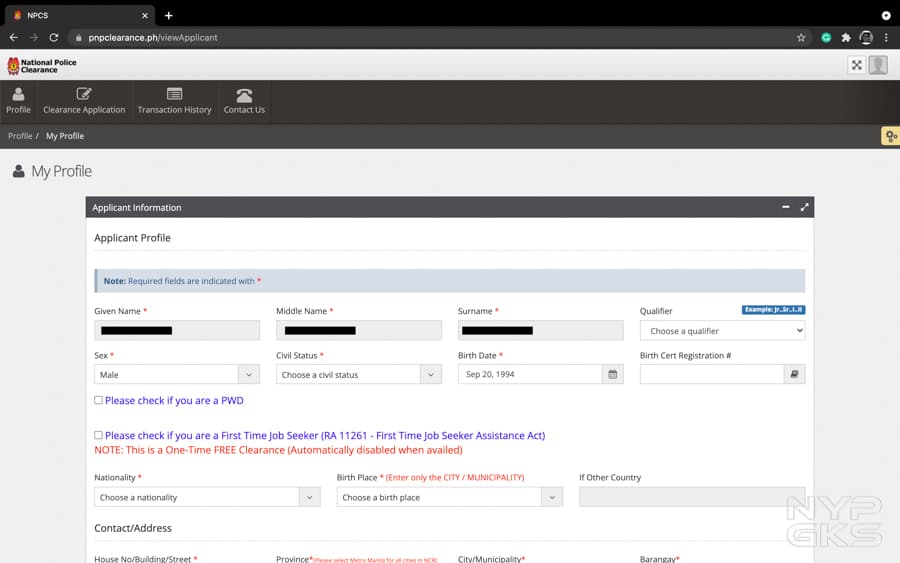Image resolution: width=900 pixels, height=563 pixels.
Task: Click the Birth Cert Registration book icon
Action: pos(795,375)
